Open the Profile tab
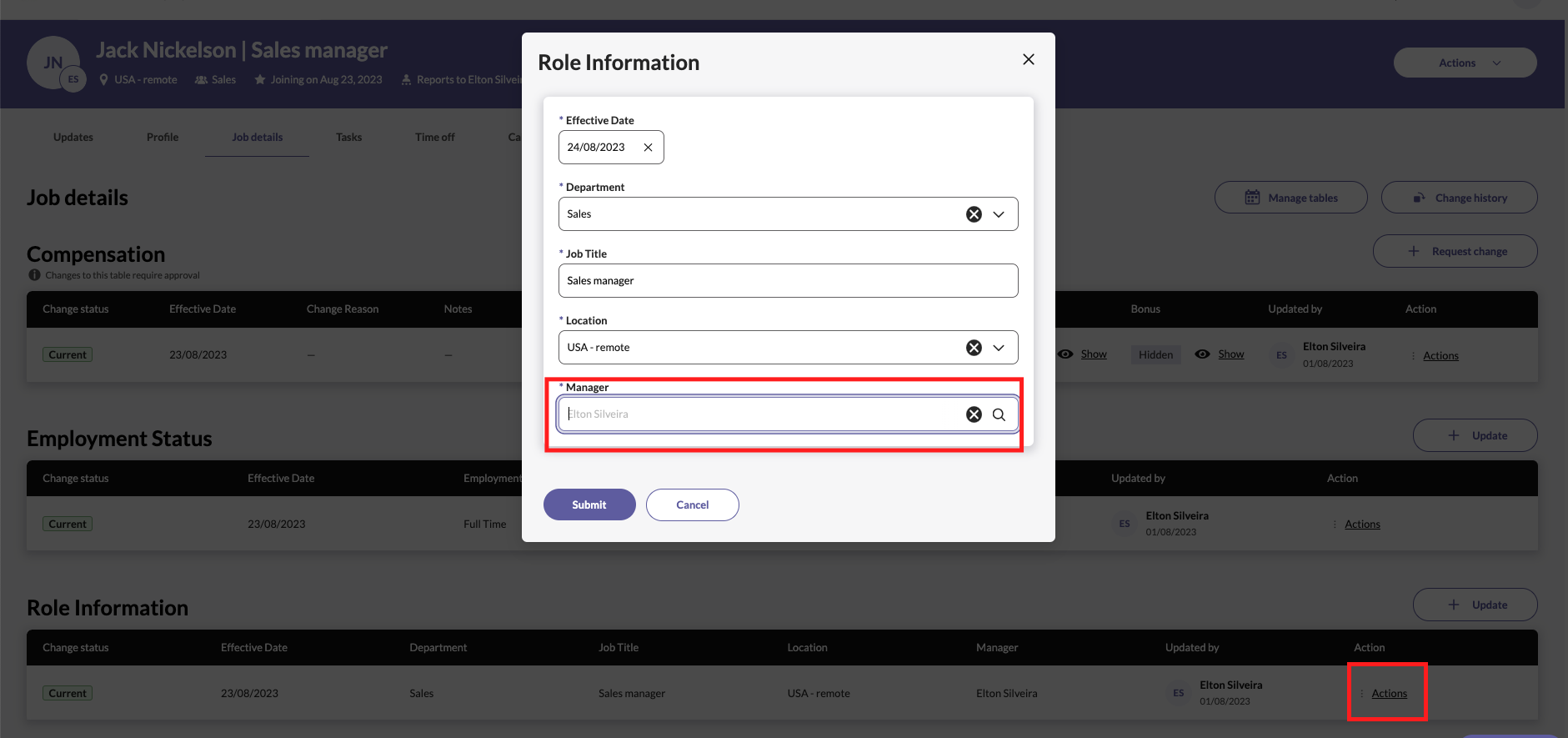1568x738 pixels. [x=163, y=138]
